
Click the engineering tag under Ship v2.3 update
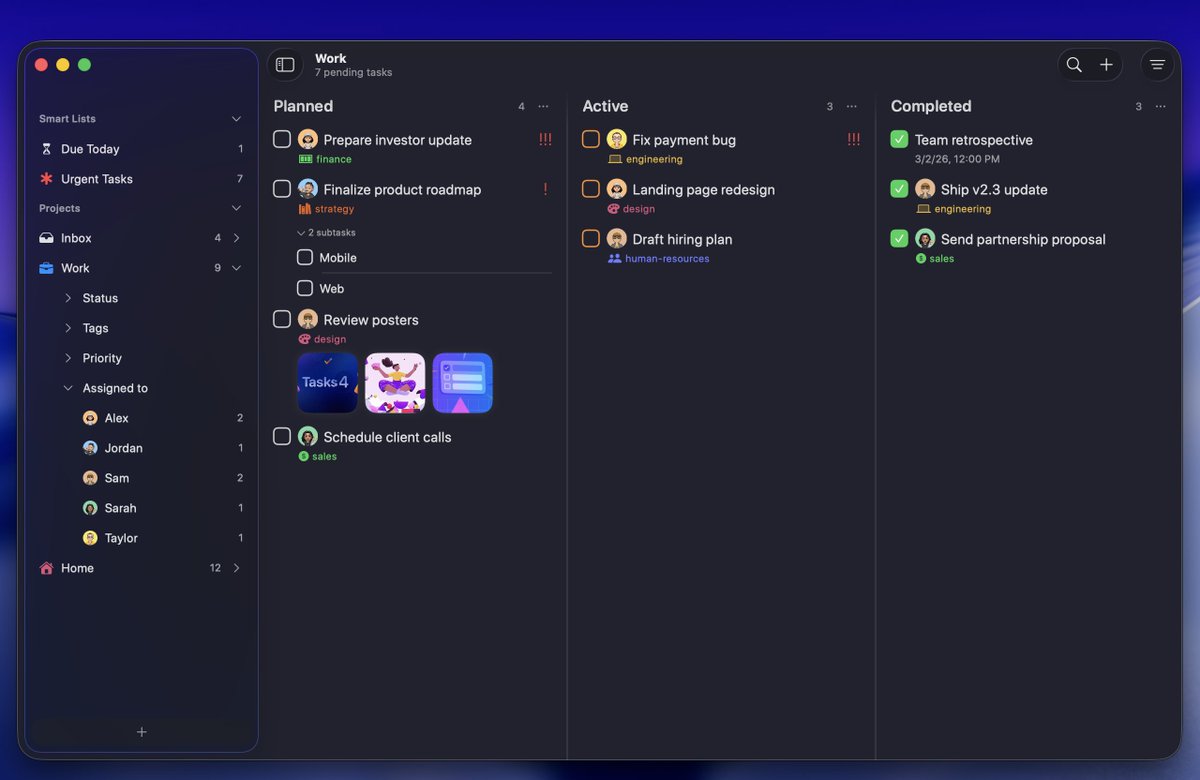(954, 209)
